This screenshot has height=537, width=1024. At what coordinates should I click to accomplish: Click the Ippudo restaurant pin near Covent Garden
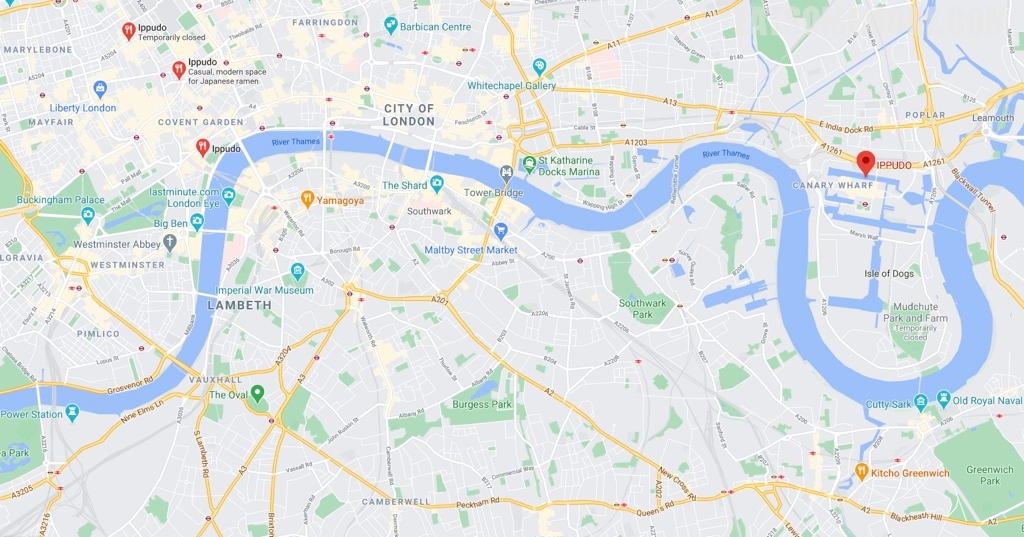[203, 148]
